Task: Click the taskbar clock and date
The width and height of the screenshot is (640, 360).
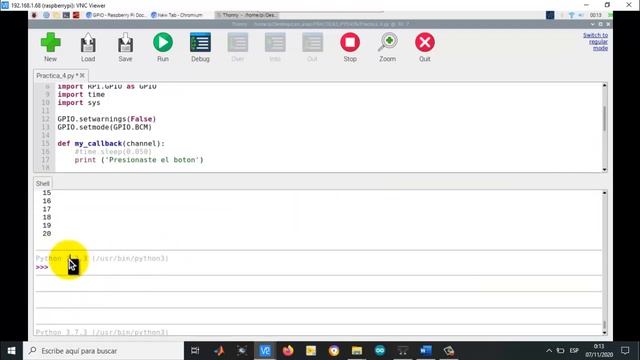Action: [x=599, y=351]
